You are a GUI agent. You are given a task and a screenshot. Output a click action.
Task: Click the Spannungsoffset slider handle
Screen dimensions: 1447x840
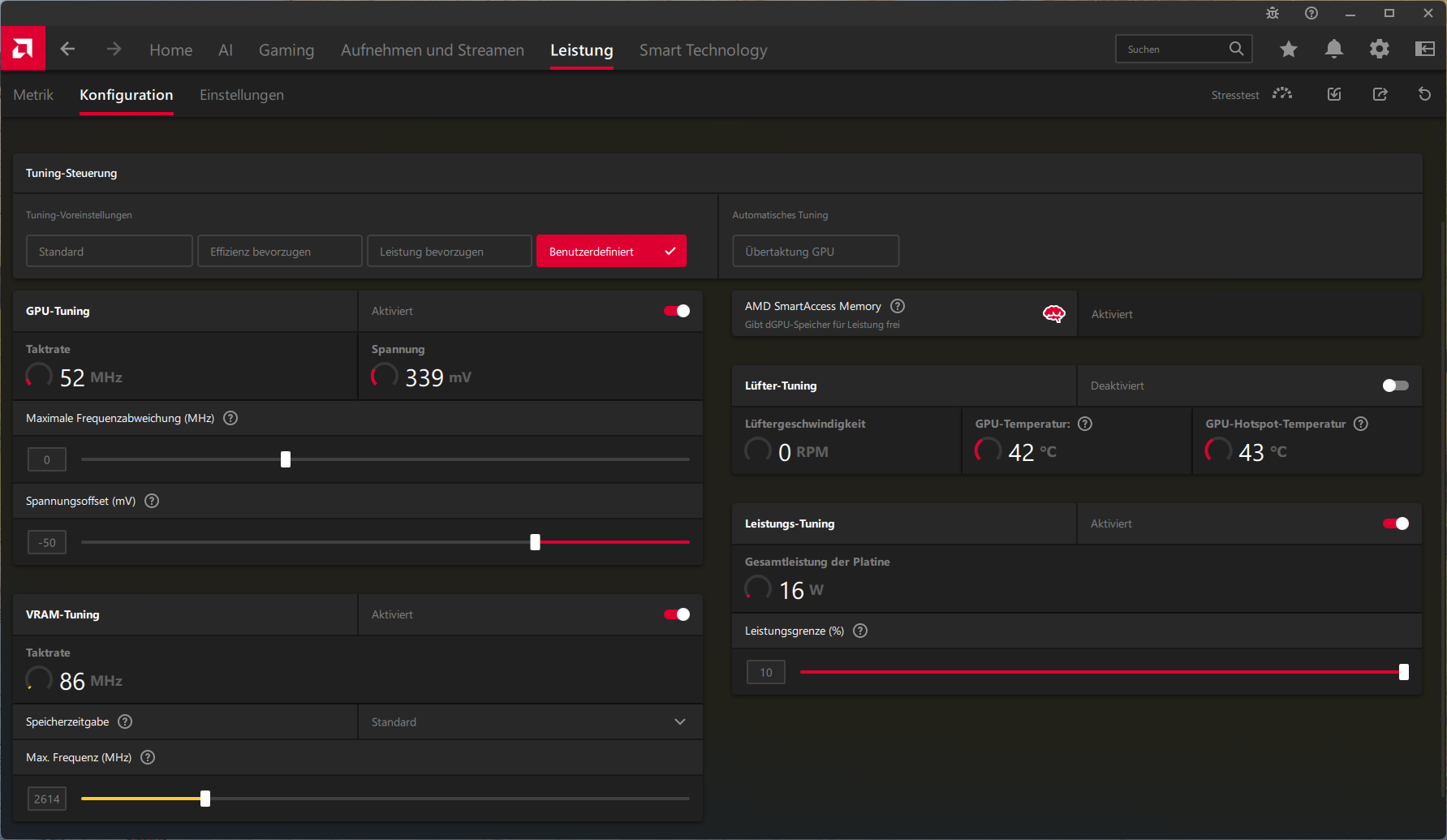coord(535,542)
